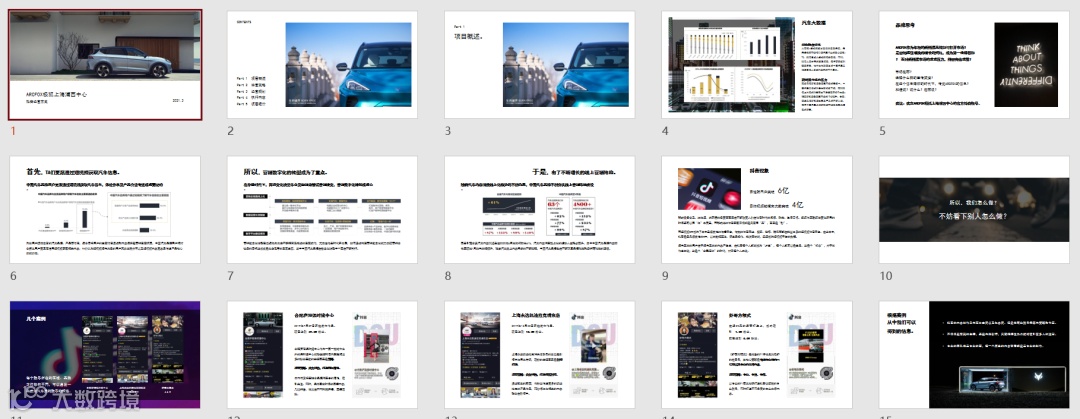Screen dimensions: 1080x419
Task: Open slide 2, the contents page
Action: pyautogui.click(x=322, y=65)
